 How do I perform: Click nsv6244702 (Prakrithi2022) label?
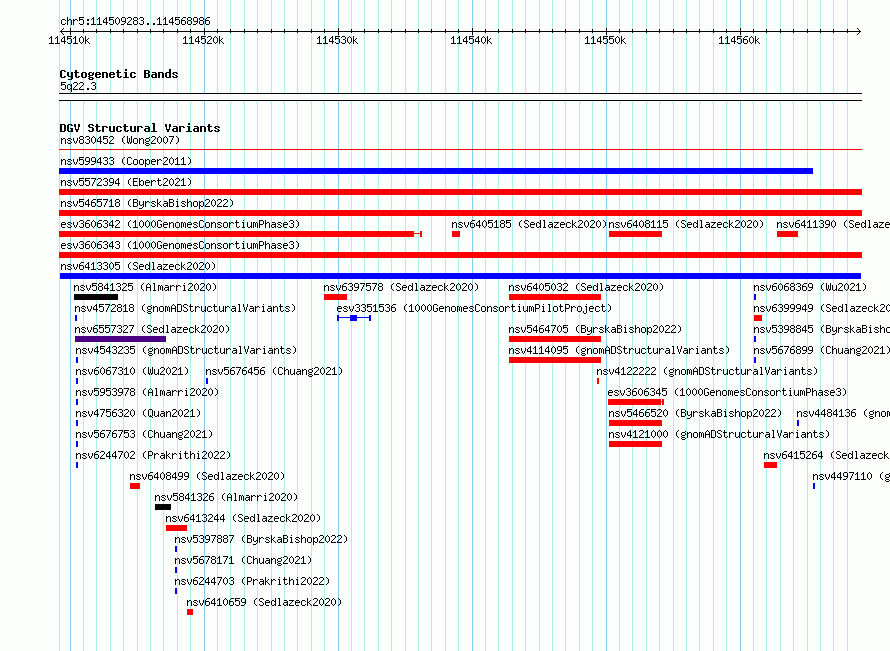153,455
